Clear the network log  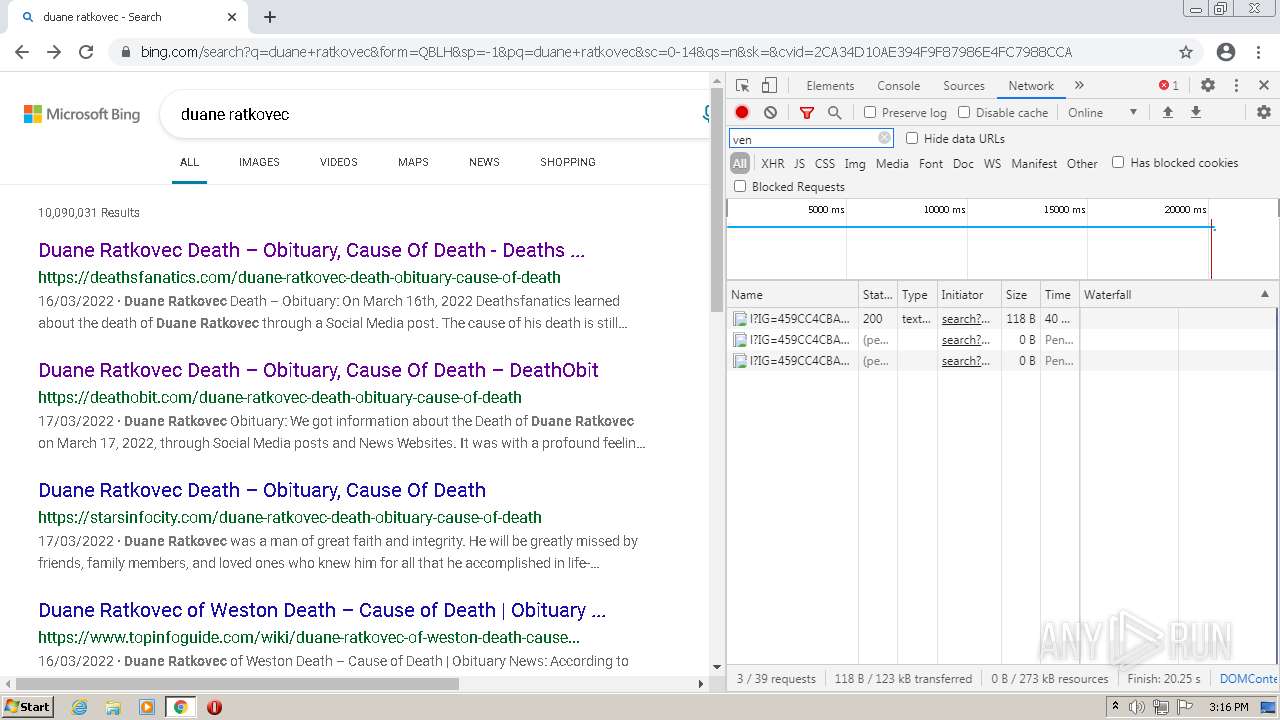[770, 113]
